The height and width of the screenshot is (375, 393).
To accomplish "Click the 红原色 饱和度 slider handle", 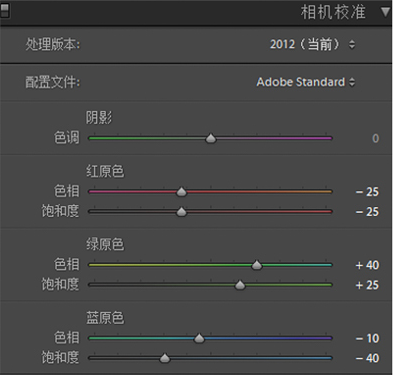I will click(x=181, y=212).
